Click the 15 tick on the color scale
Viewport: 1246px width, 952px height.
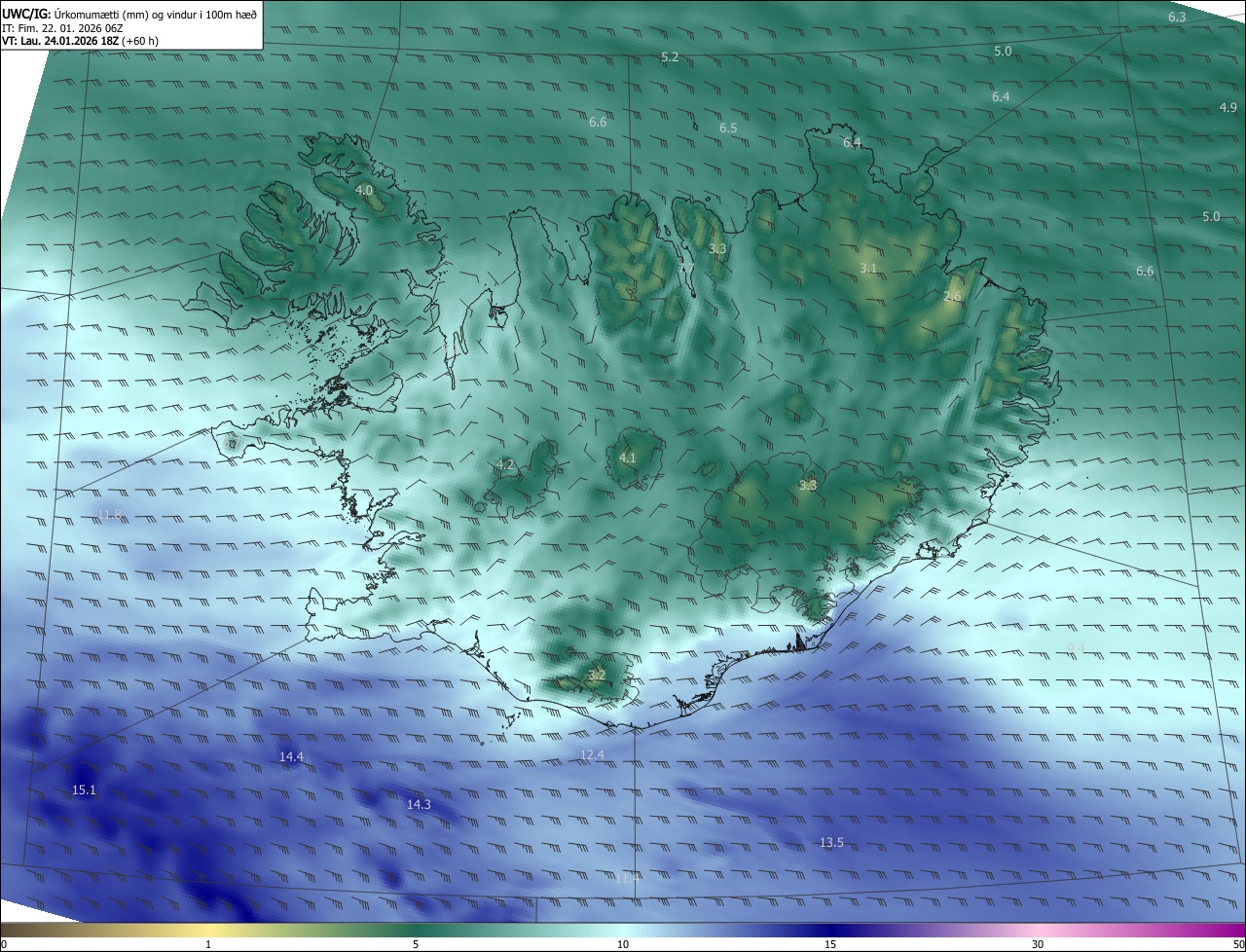(x=830, y=944)
